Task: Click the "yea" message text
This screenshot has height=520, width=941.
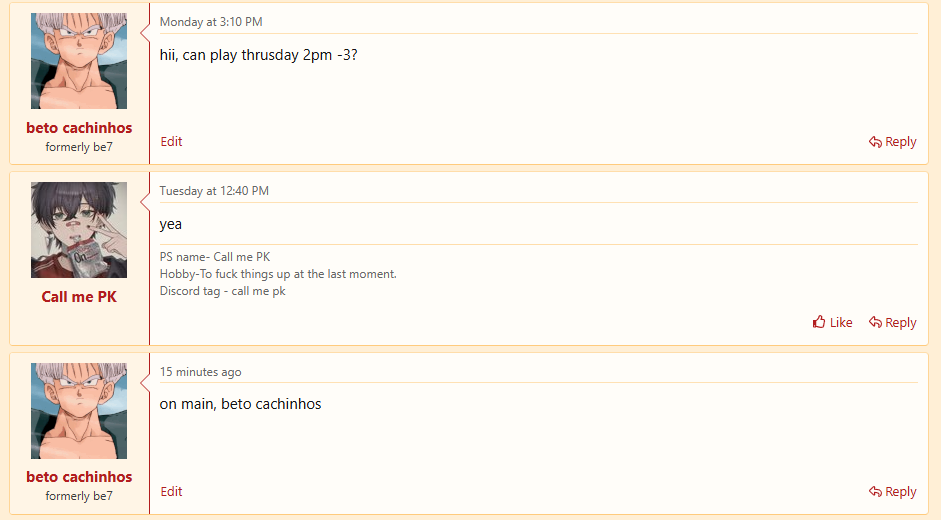Action: pos(171,224)
